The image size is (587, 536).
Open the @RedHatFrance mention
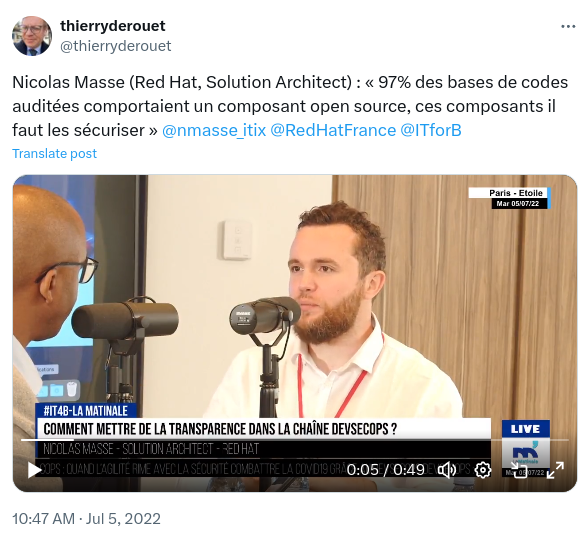pos(333,131)
